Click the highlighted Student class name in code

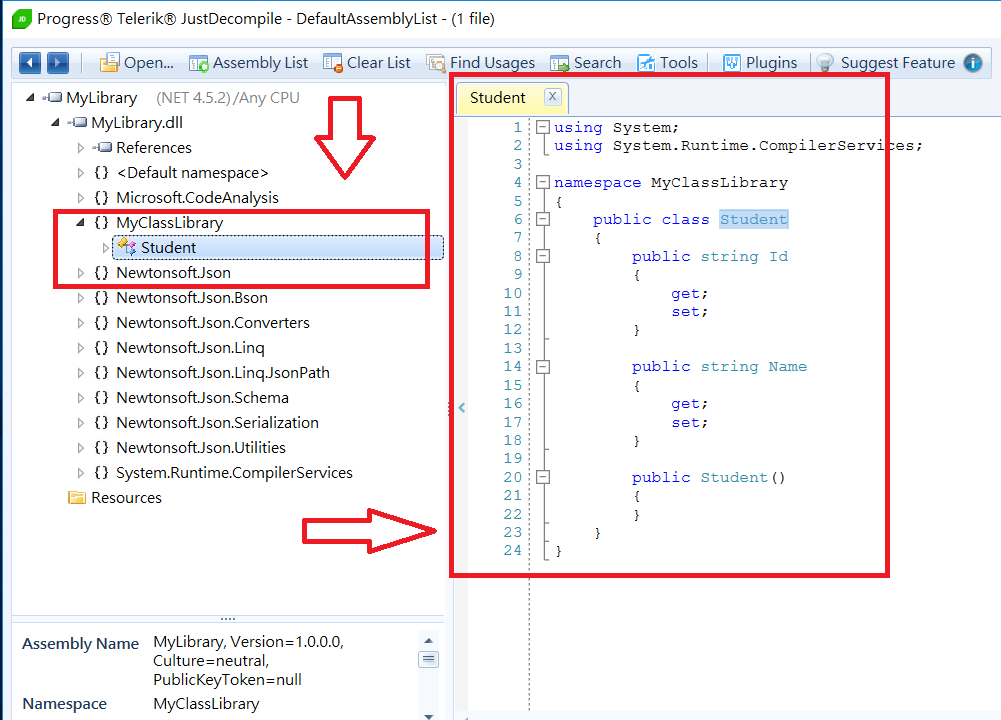pos(753,219)
